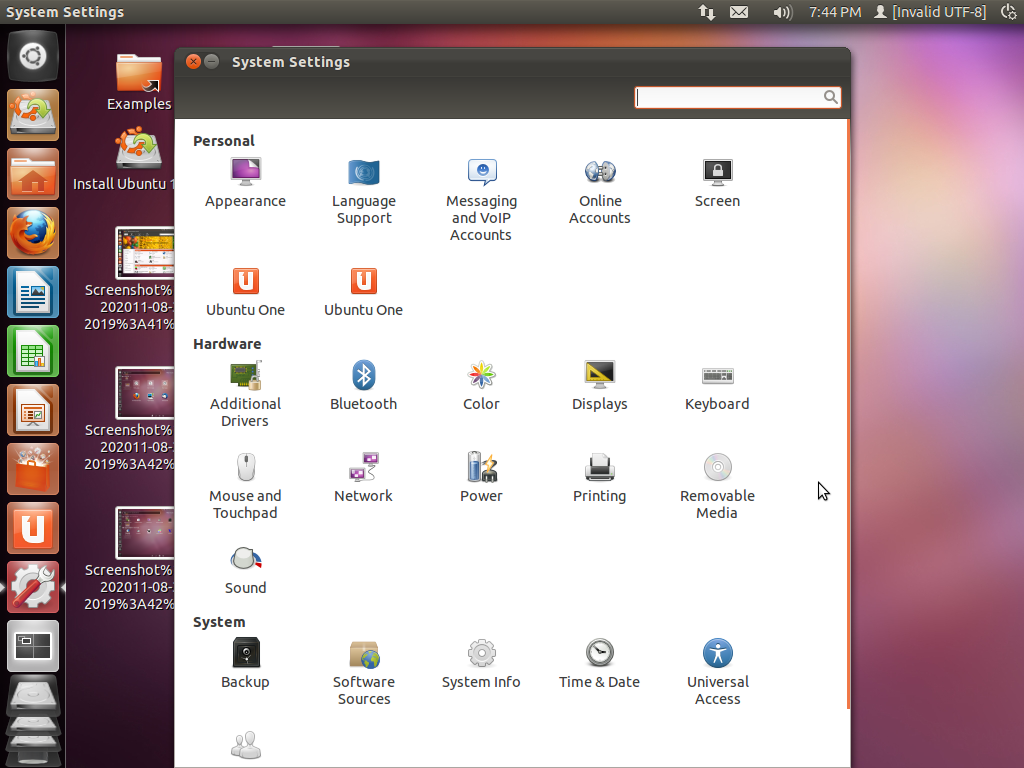
Task: Open Screen lock settings
Action: [x=717, y=183]
